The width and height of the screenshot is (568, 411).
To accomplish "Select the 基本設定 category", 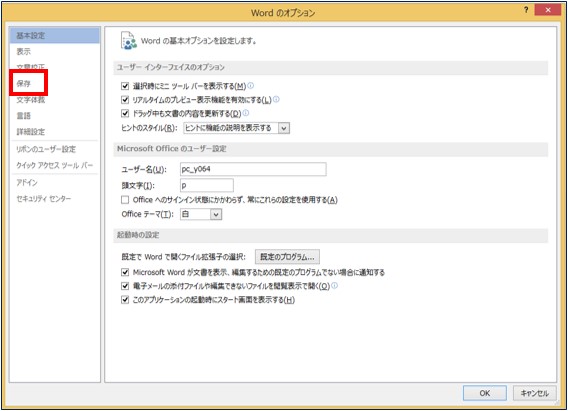I will pos(55,35).
